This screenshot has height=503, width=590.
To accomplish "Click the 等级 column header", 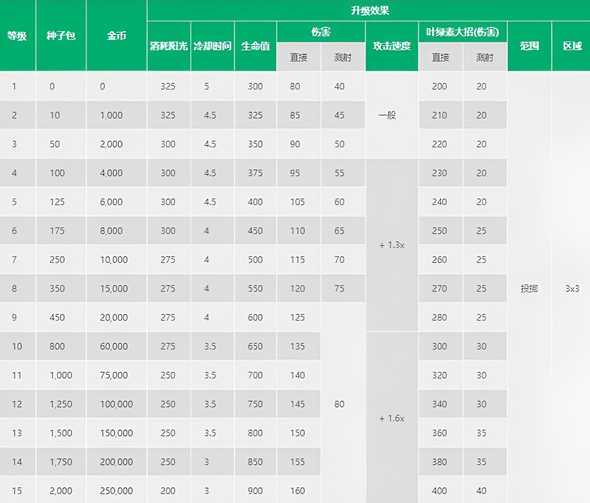I will coord(17,35).
